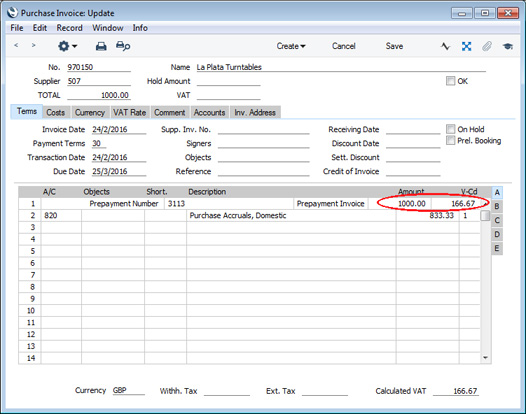Viewport: 526px width, 414px height.
Task: Open print preview icon
Action: [123, 46]
